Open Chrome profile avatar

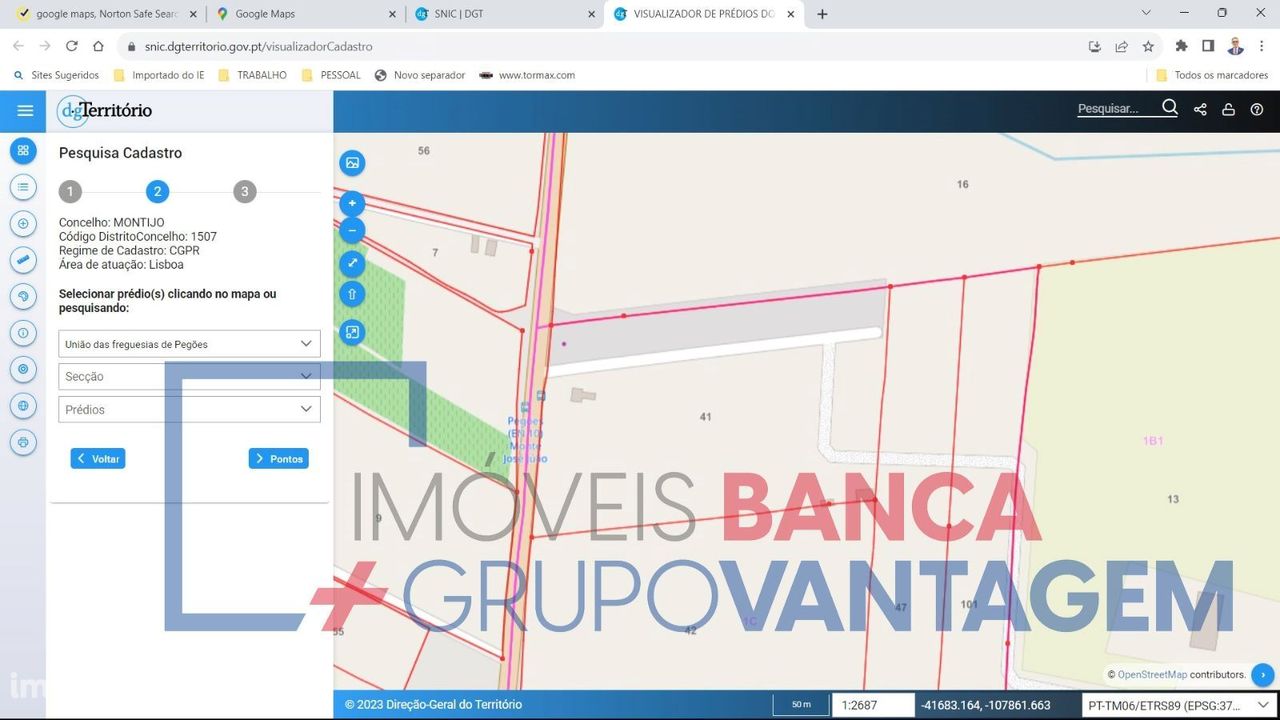1236,46
